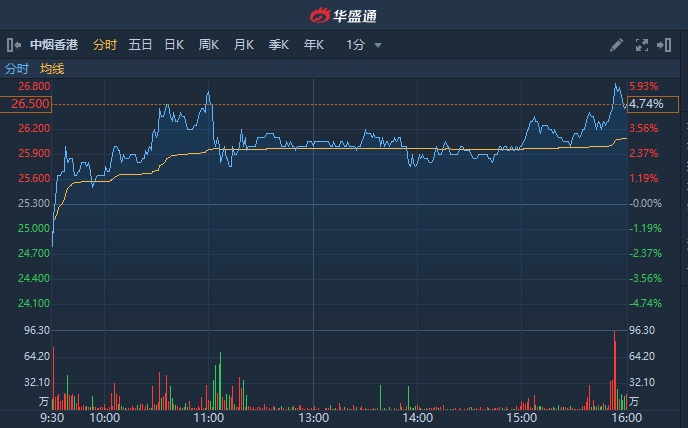Image resolution: width=688 pixels, height=428 pixels.
Task: Open the 季K quarterly chart
Action: pos(278,45)
